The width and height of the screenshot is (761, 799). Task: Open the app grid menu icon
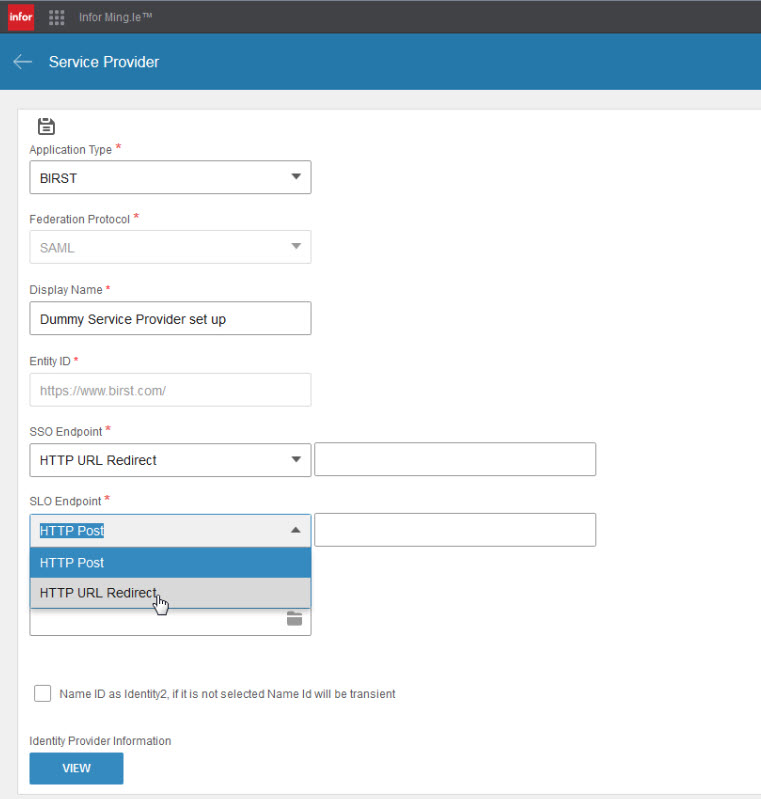[x=57, y=17]
